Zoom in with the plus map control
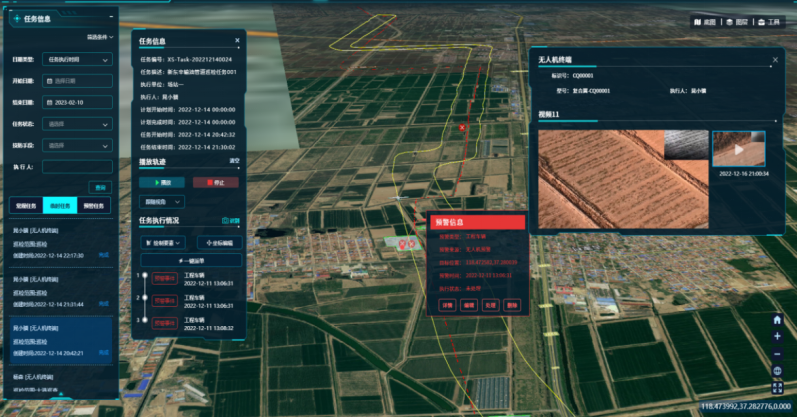 coord(777,337)
